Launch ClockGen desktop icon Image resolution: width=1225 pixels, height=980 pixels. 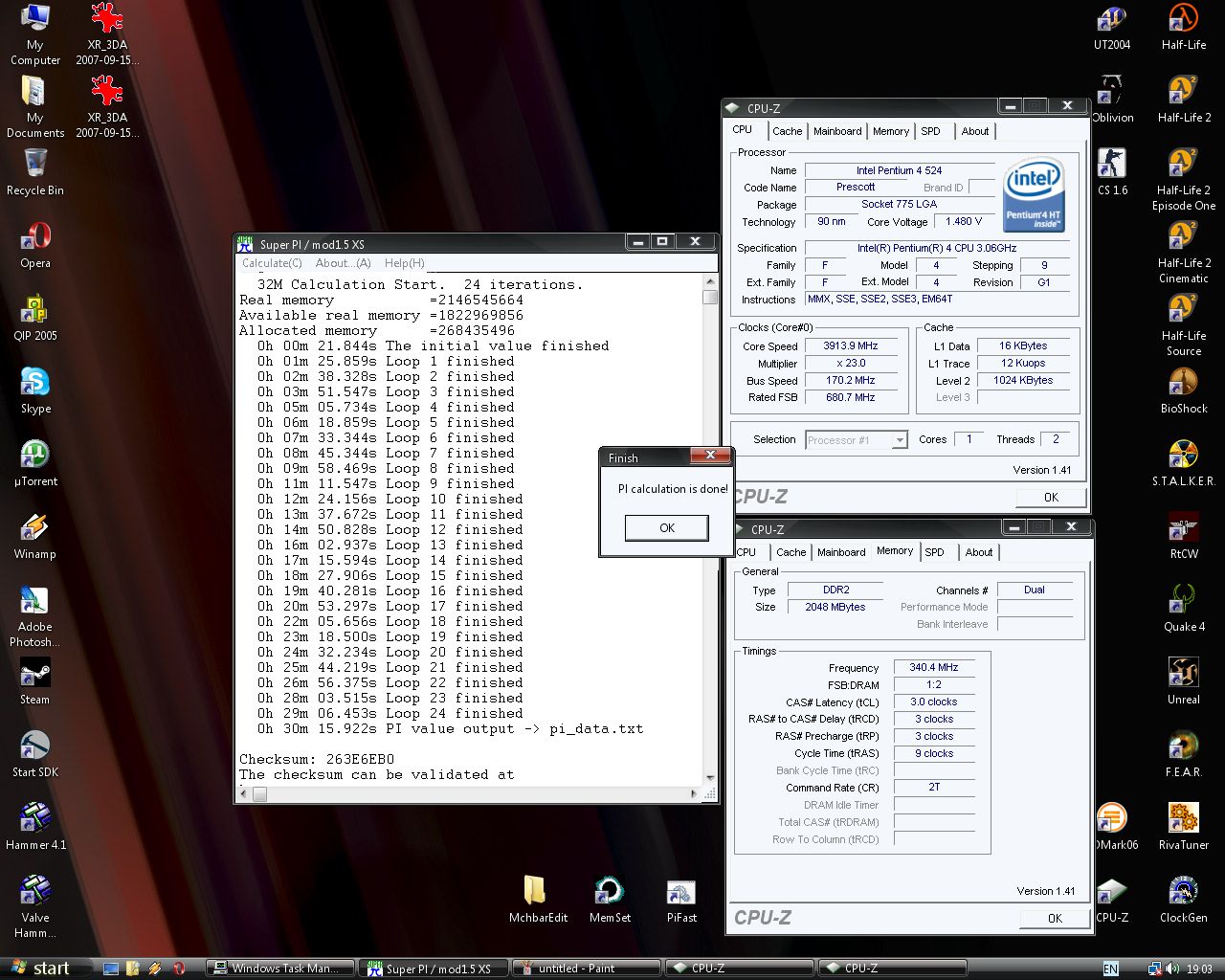[1184, 900]
